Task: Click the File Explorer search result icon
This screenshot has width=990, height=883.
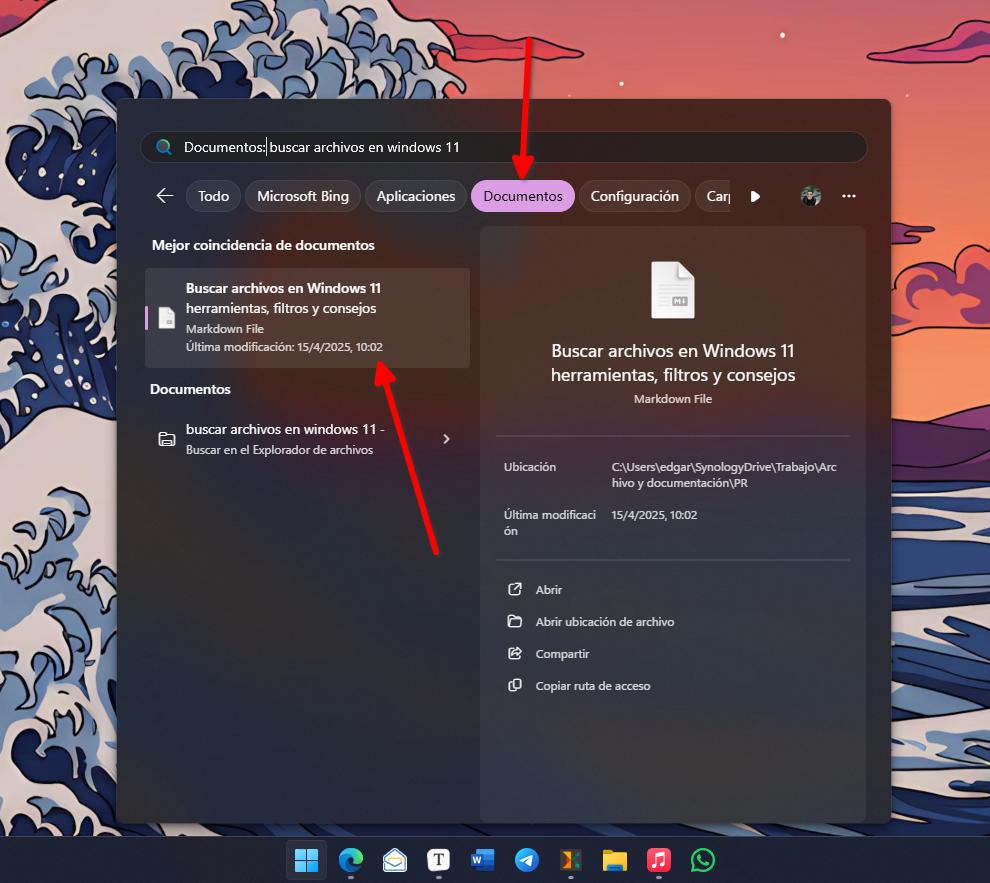Action: pos(167,439)
